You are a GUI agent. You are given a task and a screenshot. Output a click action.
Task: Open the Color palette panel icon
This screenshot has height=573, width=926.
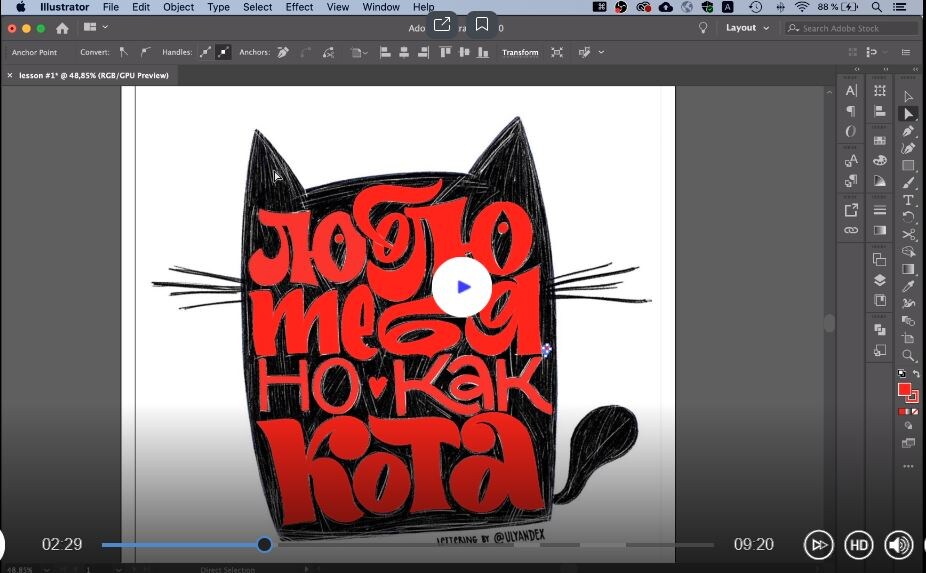pos(880,161)
